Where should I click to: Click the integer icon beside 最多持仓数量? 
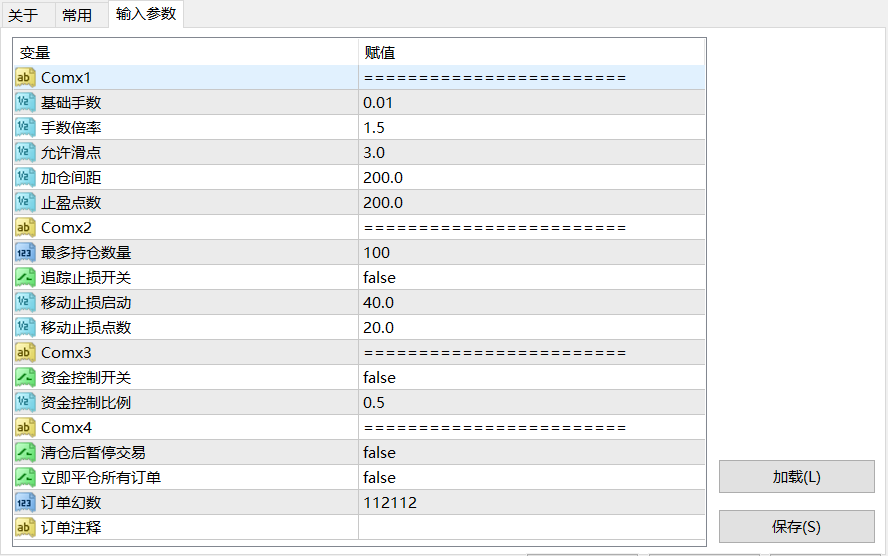[25, 253]
